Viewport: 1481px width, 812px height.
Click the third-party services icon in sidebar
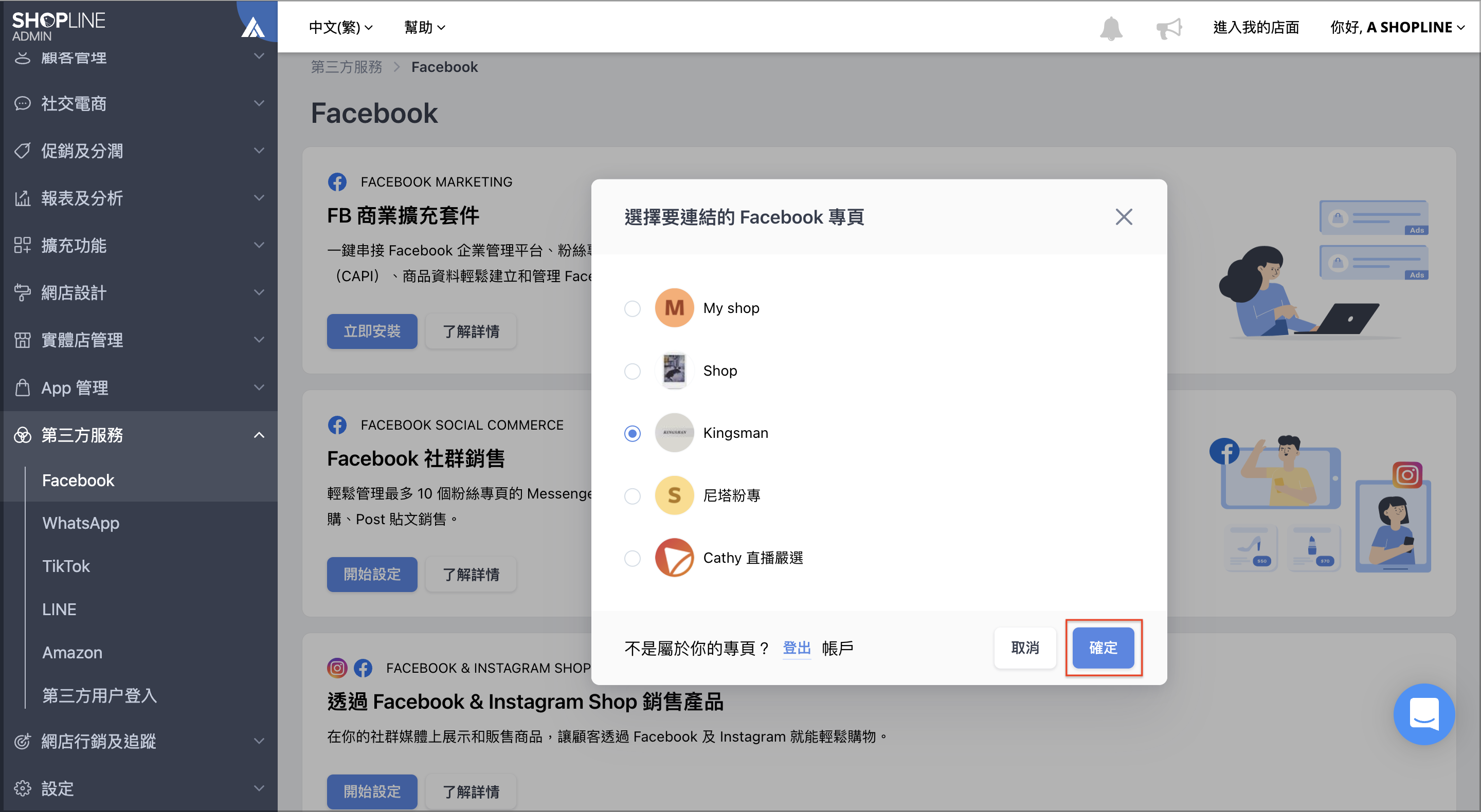[x=23, y=435]
